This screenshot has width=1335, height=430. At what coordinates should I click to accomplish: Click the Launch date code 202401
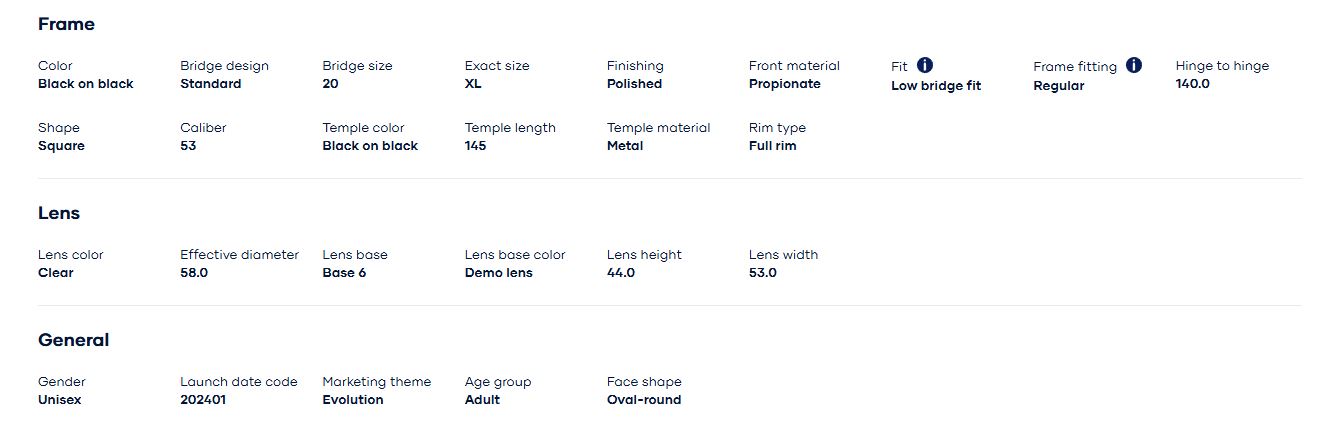203,400
